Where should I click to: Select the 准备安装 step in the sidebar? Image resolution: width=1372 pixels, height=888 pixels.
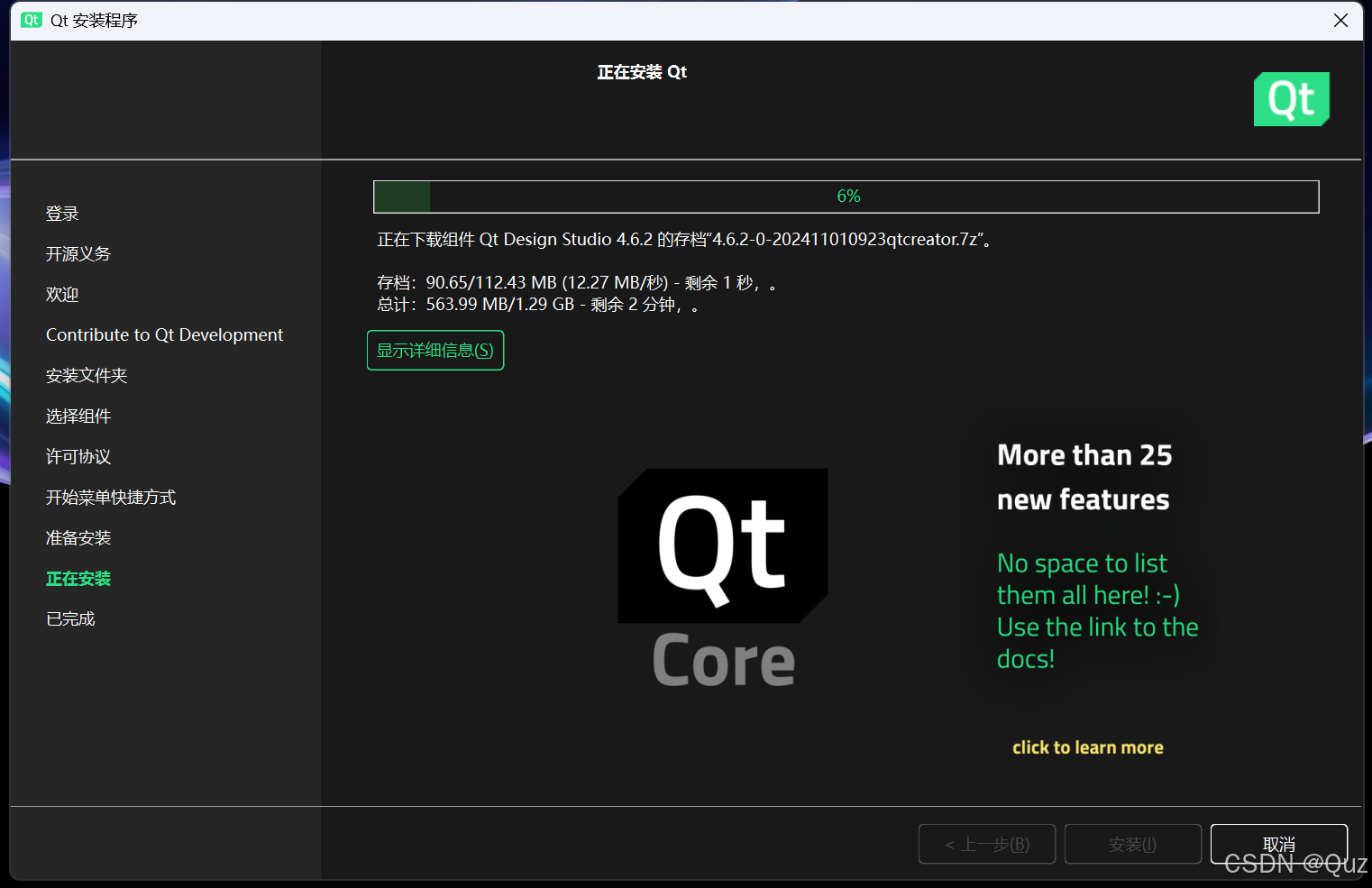click(x=78, y=537)
